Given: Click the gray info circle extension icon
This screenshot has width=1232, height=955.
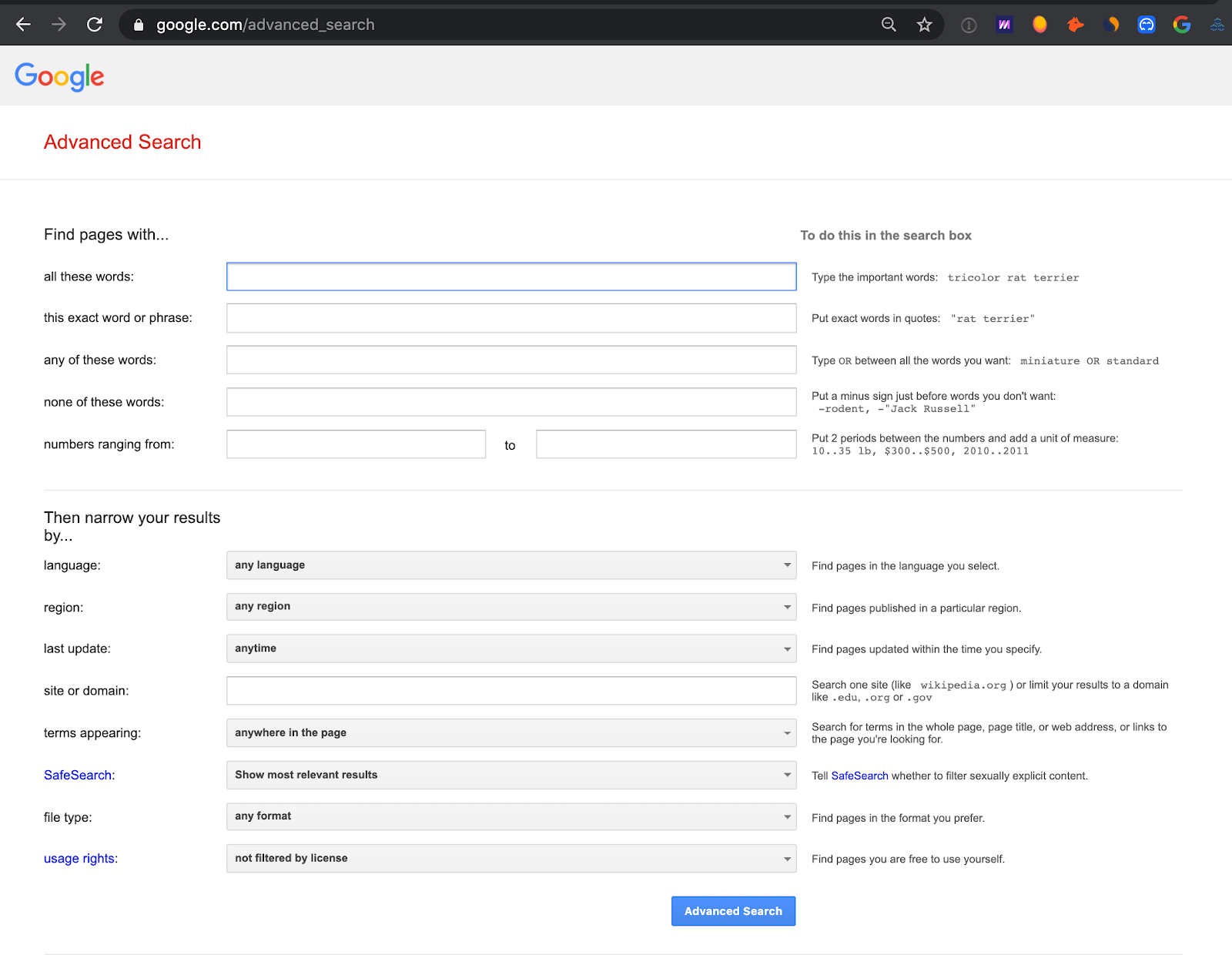Looking at the screenshot, I should coord(969,25).
